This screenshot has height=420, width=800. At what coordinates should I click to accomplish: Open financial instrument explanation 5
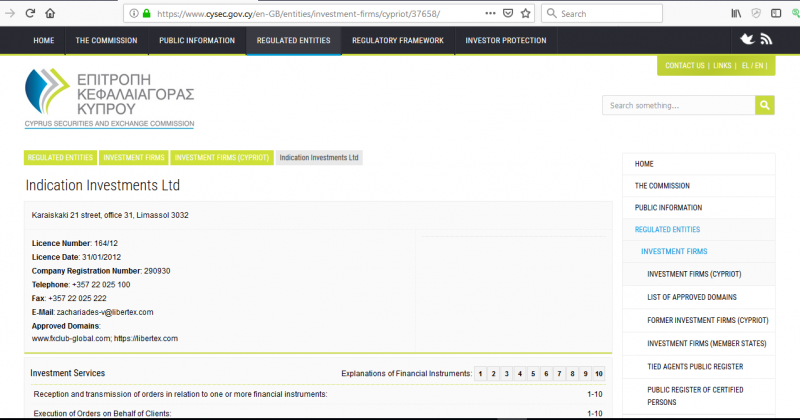[533, 374]
